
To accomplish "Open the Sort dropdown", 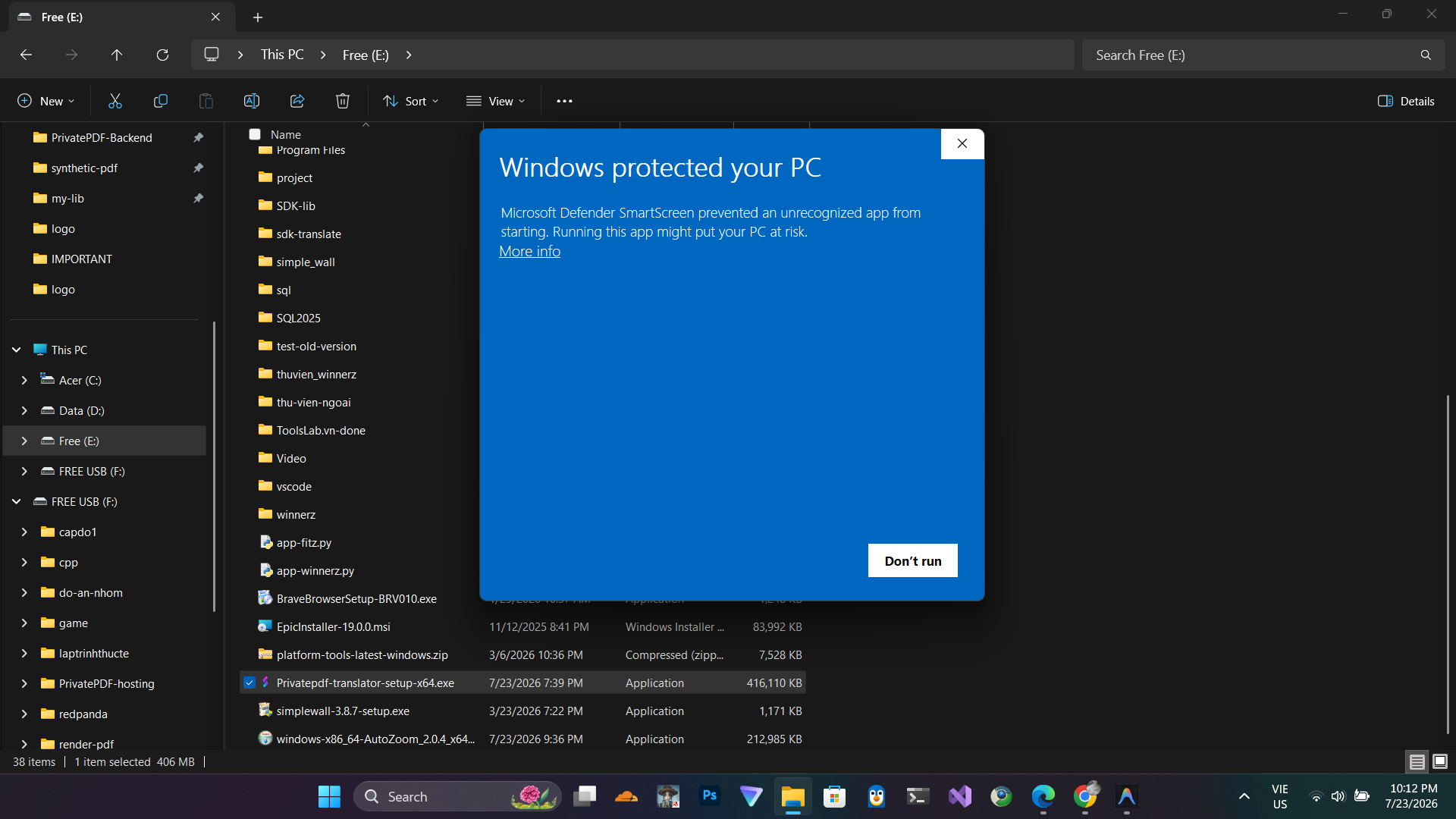I will pyautogui.click(x=411, y=101).
